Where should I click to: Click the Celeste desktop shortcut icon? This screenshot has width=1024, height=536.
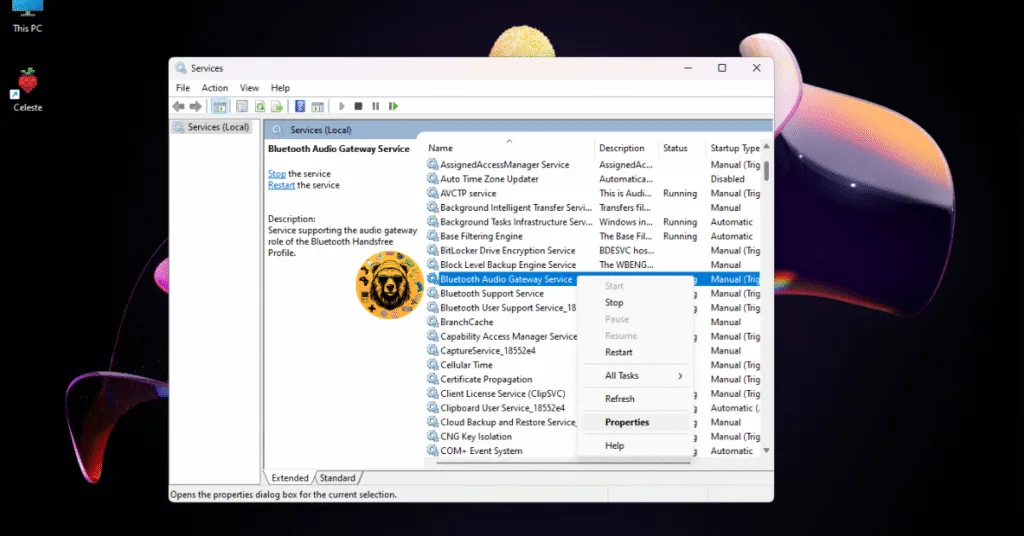(27, 84)
